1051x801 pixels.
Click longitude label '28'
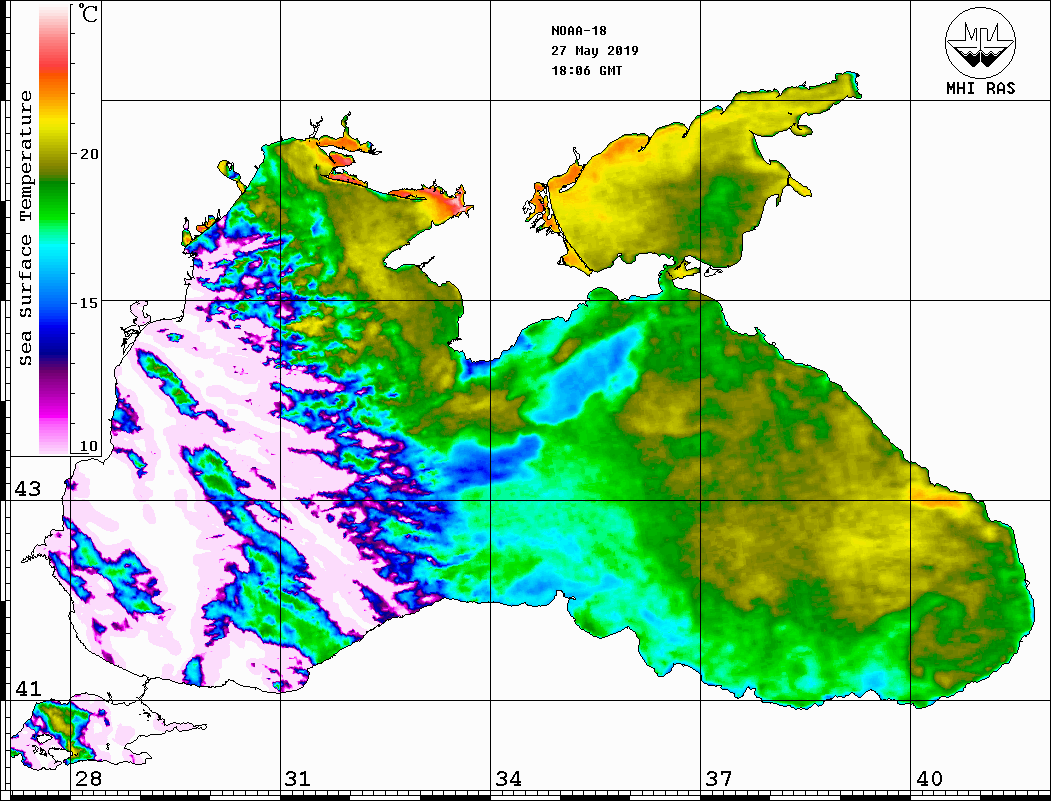88,778
